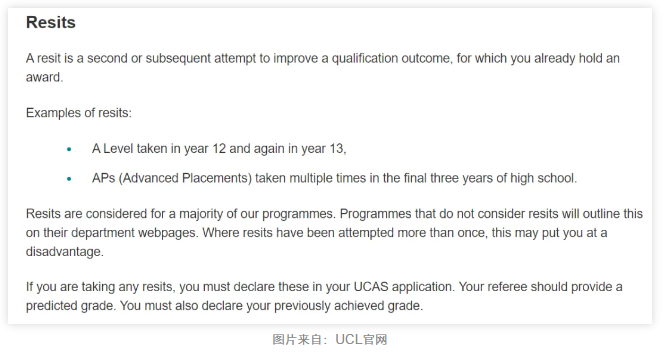
Task: Click the word 'disadvantage' in third paragraph
Action: [x=64, y=251]
